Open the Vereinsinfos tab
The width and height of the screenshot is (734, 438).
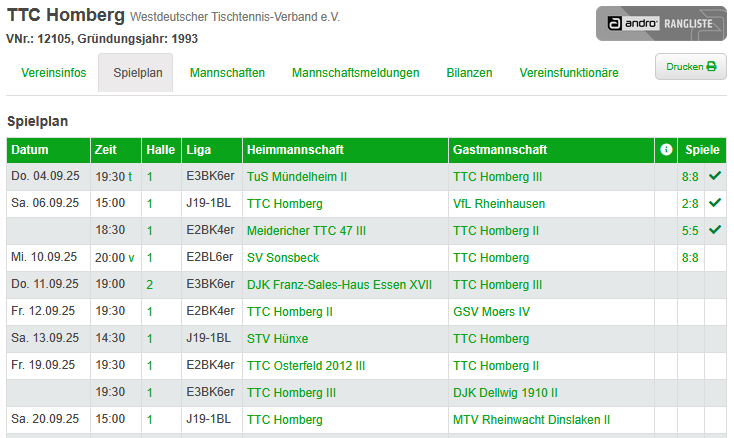pyautogui.click(x=53, y=73)
